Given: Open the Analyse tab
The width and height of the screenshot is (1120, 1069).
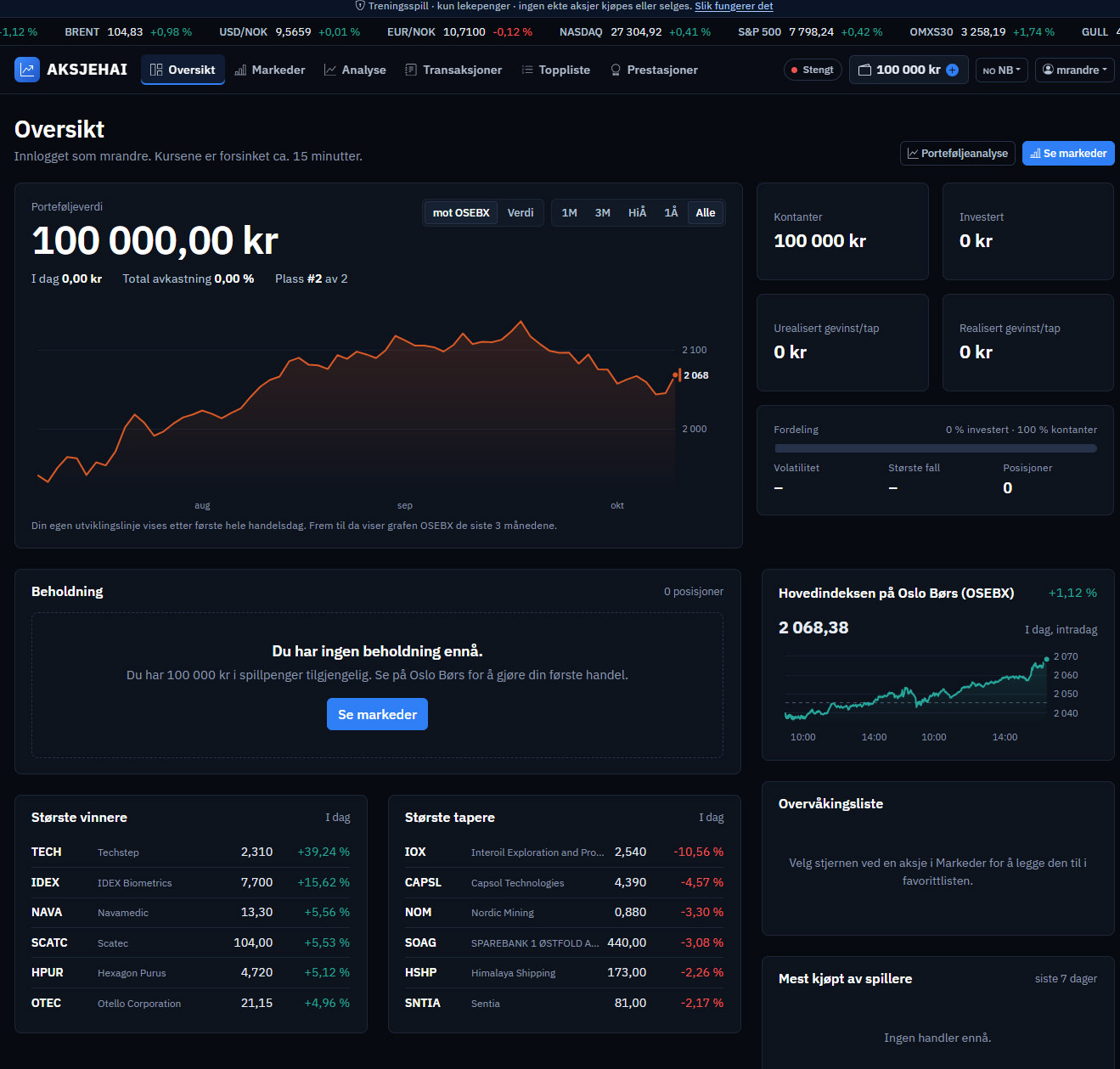Looking at the screenshot, I should (355, 70).
